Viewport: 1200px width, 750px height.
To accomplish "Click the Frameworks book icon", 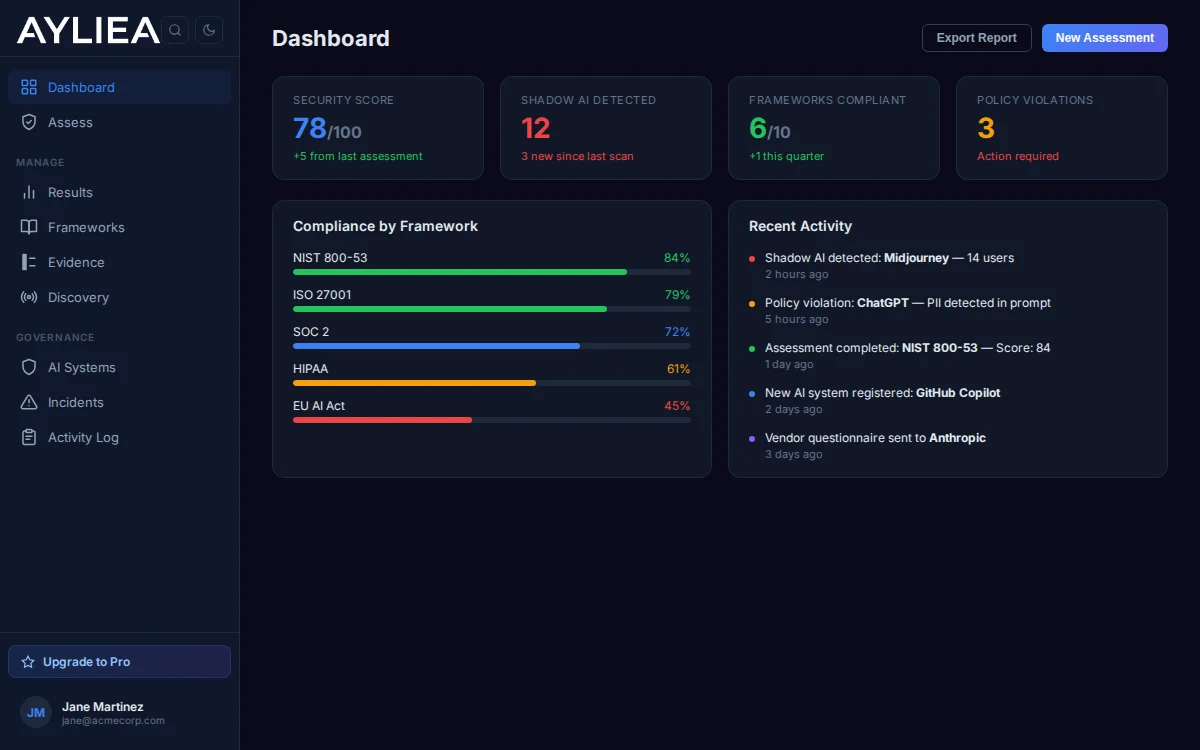I will [x=28, y=227].
